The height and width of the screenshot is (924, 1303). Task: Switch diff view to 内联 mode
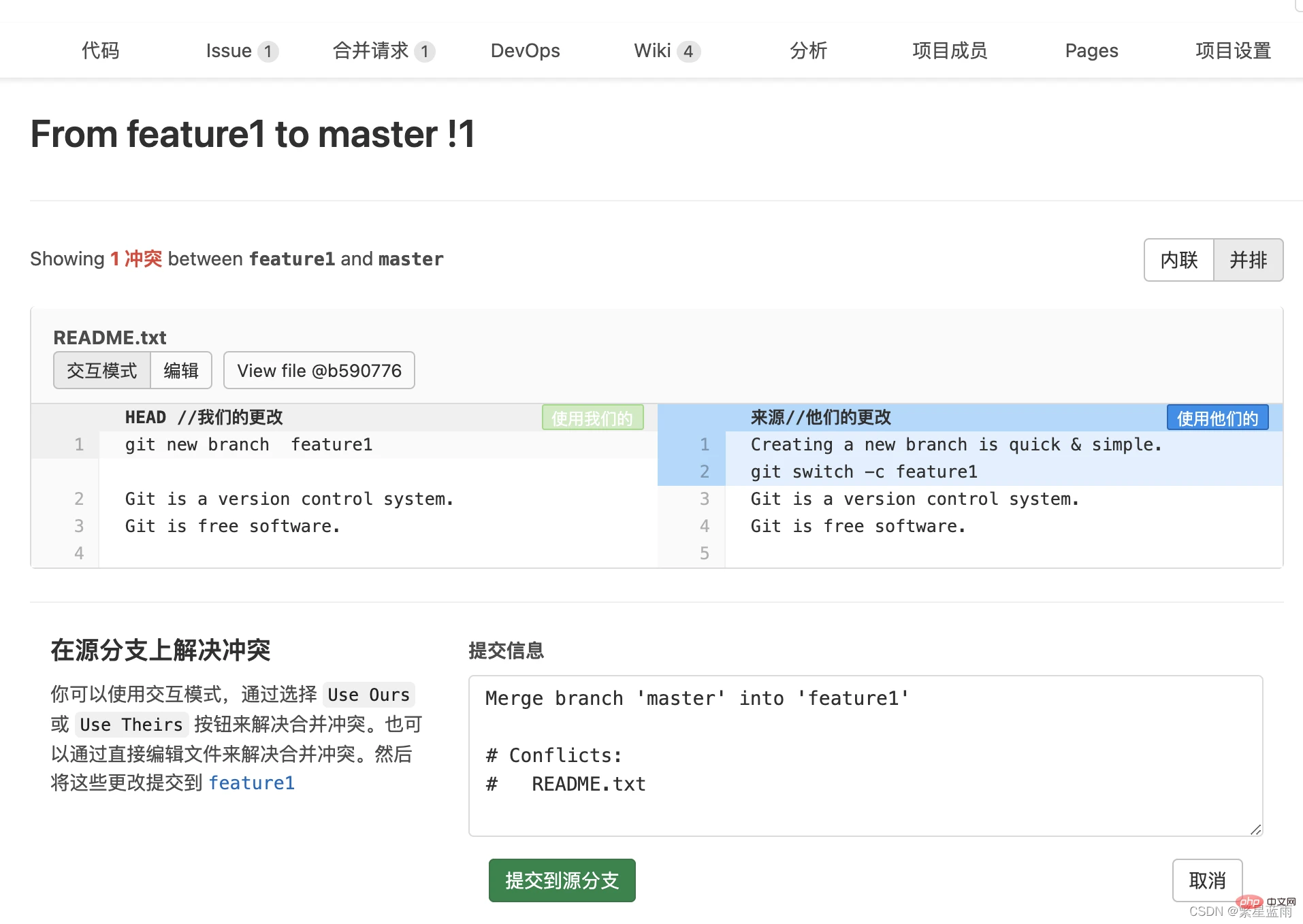(1179, 260)
